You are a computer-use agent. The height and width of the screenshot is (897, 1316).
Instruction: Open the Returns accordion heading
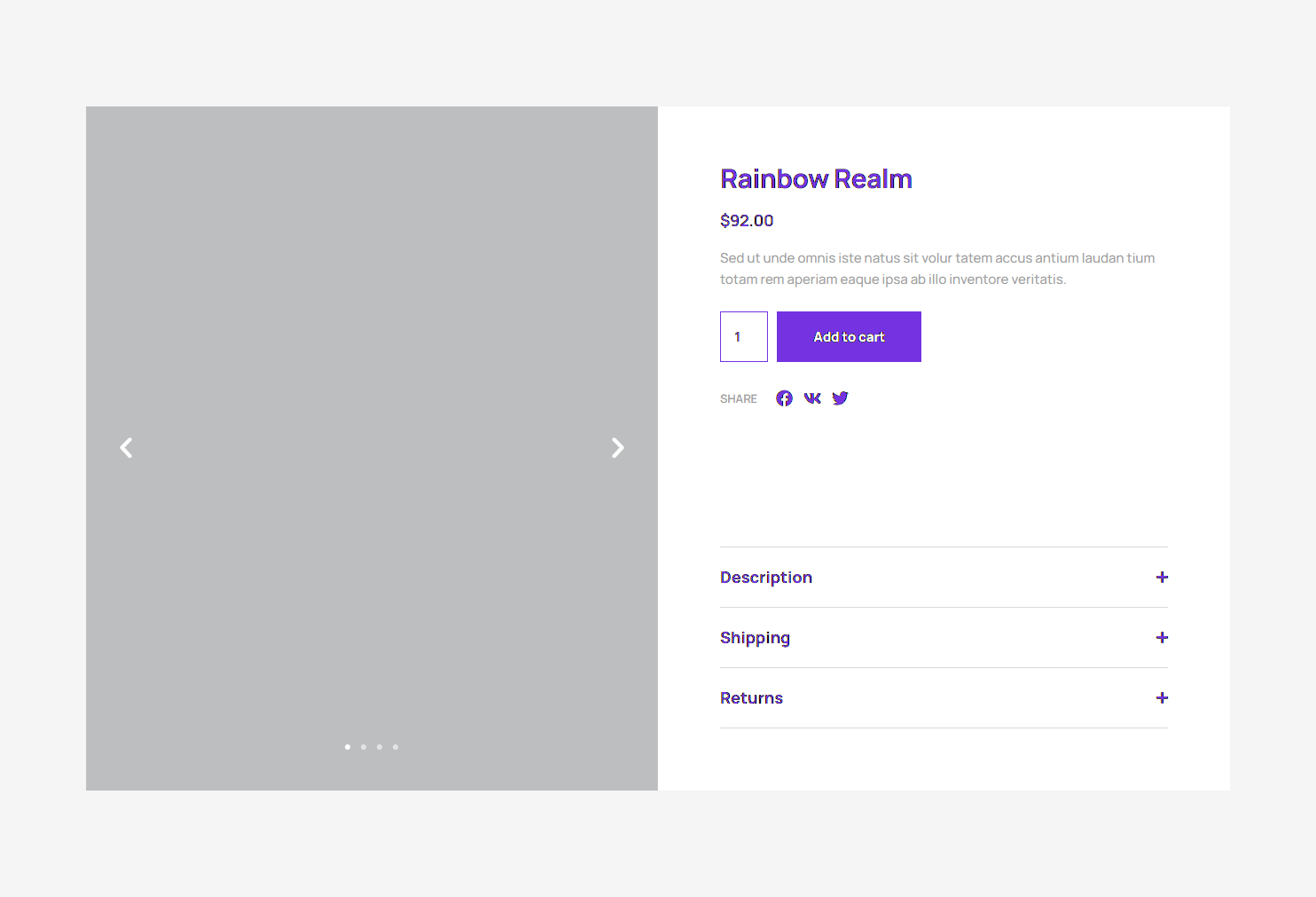pos(751,698)
